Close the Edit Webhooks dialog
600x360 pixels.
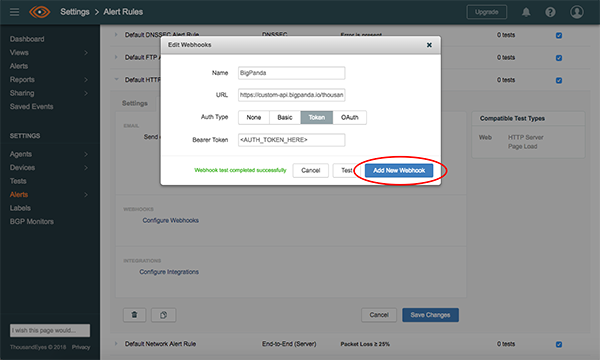tap(429, 45)
